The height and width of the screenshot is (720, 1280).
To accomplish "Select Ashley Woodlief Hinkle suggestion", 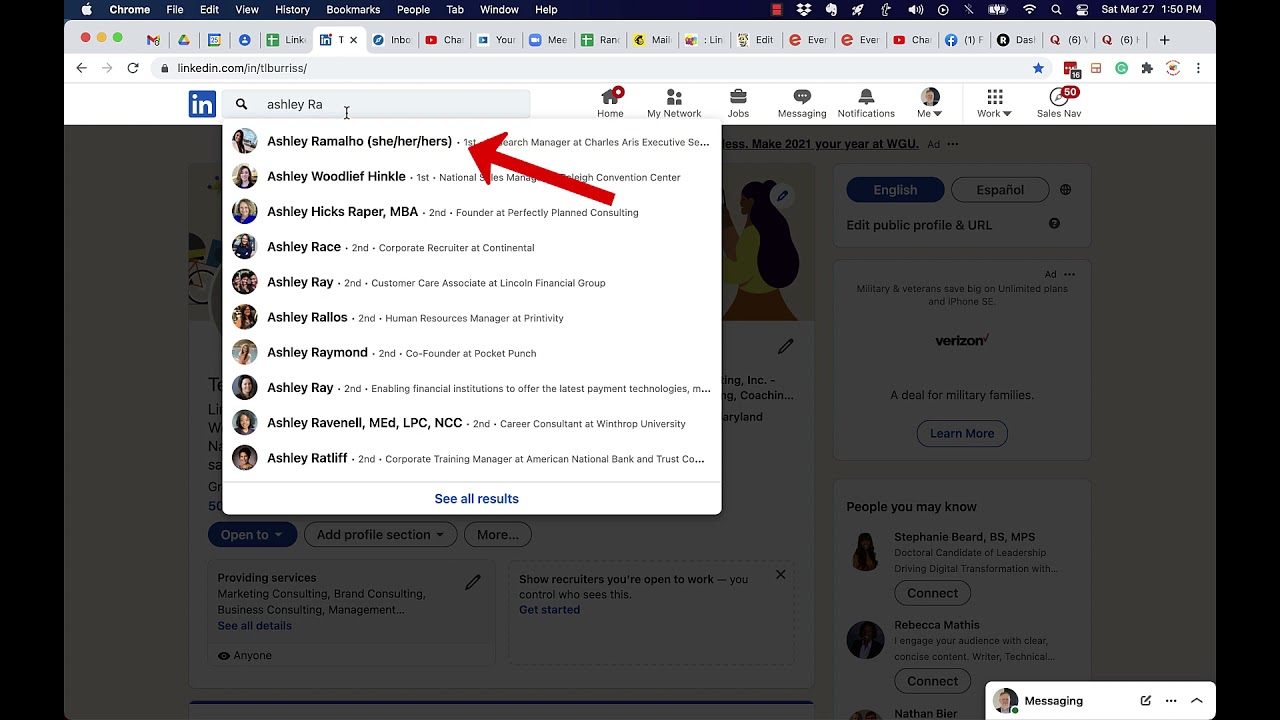I will [471, 177].
